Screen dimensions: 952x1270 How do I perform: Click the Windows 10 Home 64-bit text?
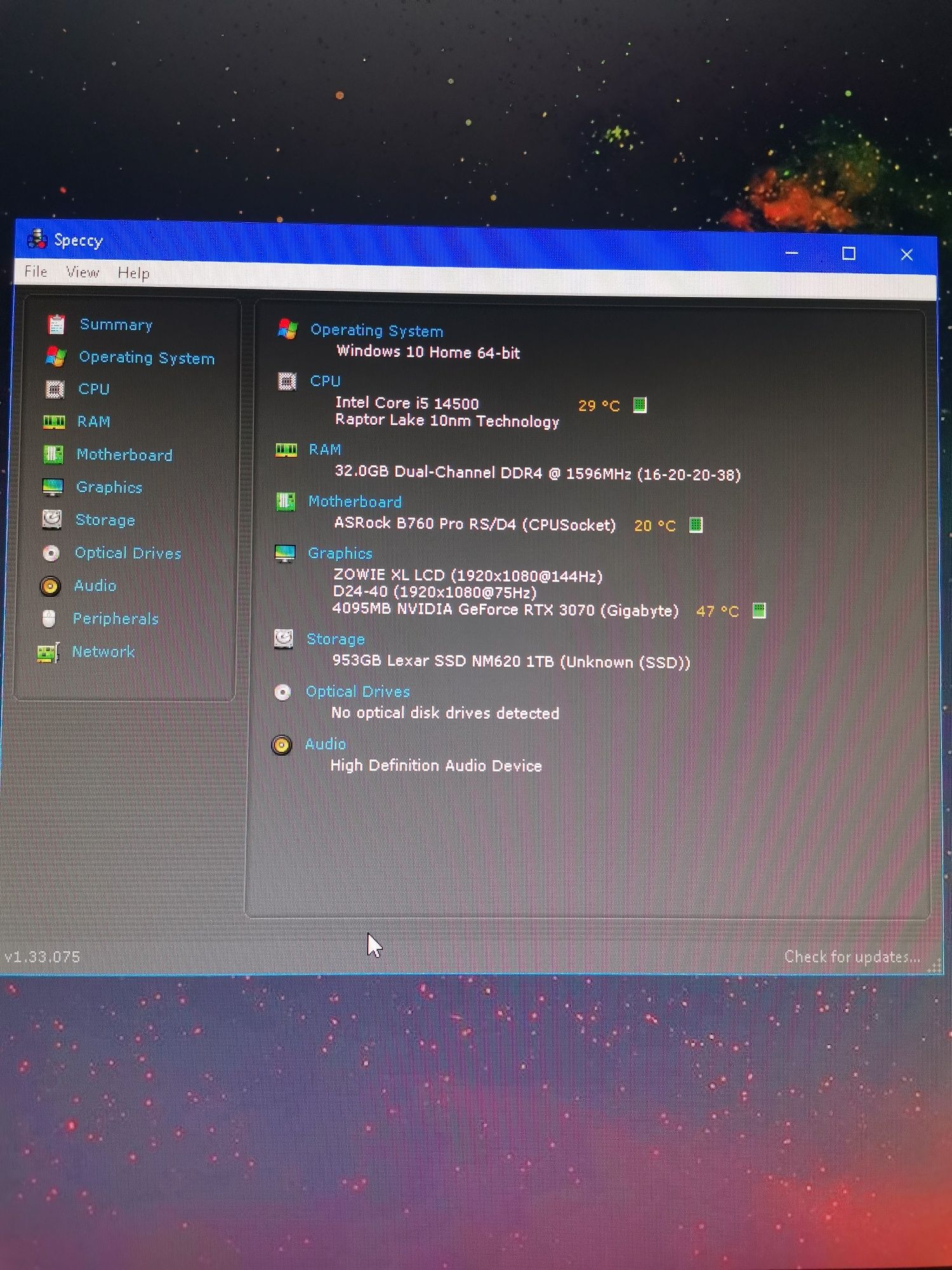tap(428, 352)
